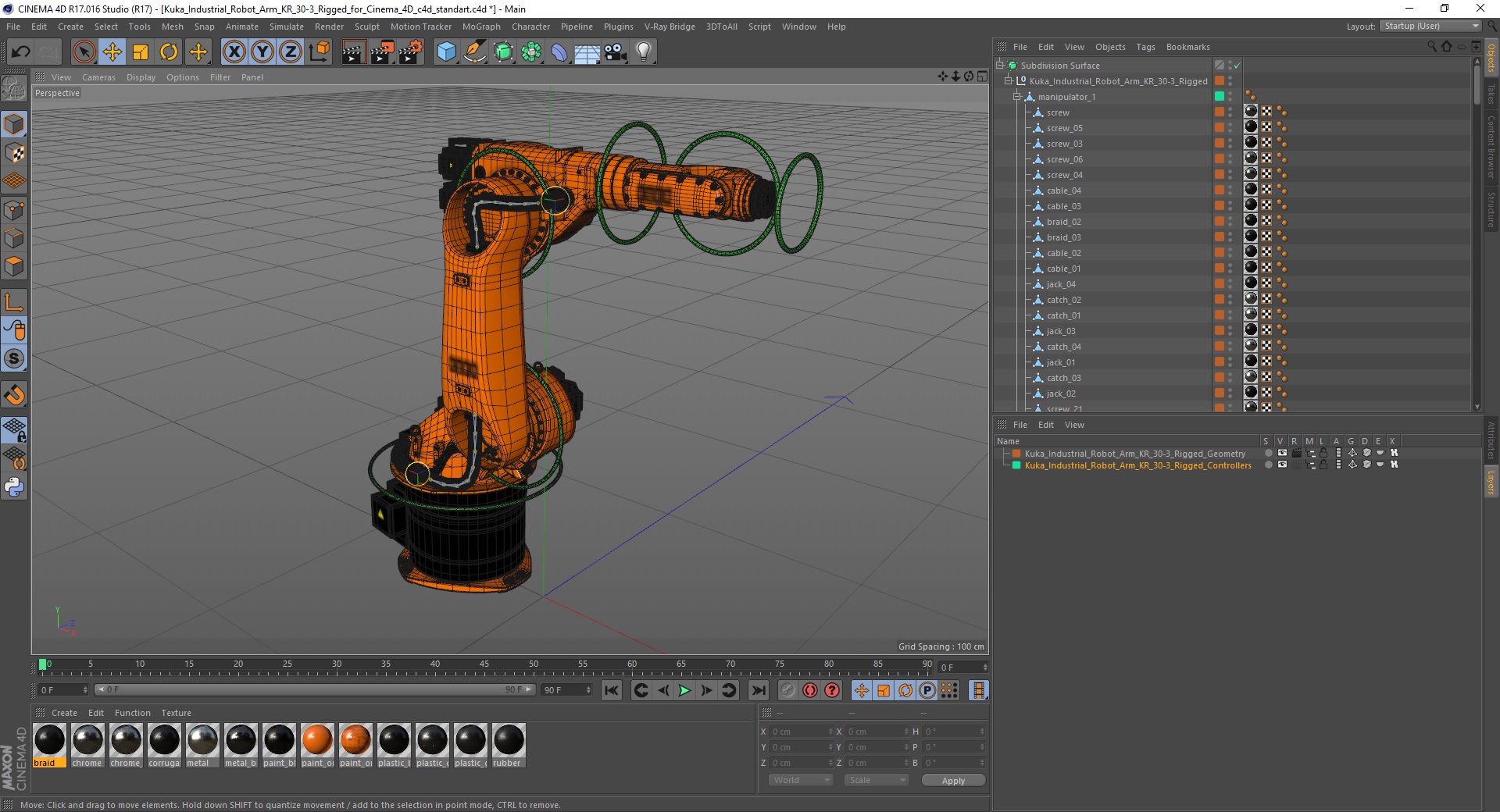
Task: Switch the coordinate system icon
Action: pos(319,52)
